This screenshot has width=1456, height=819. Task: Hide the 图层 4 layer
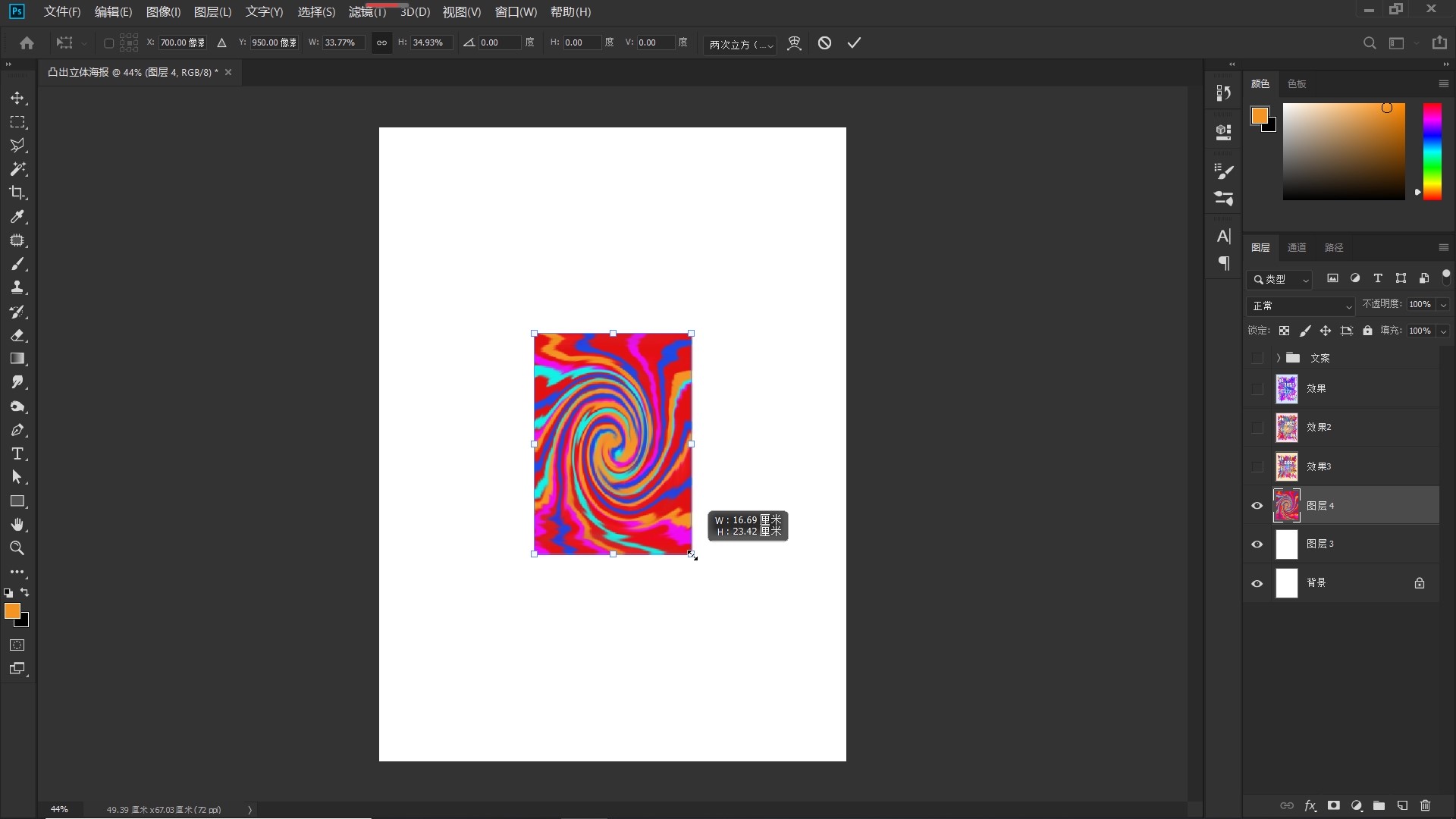tap(1257, 506)
